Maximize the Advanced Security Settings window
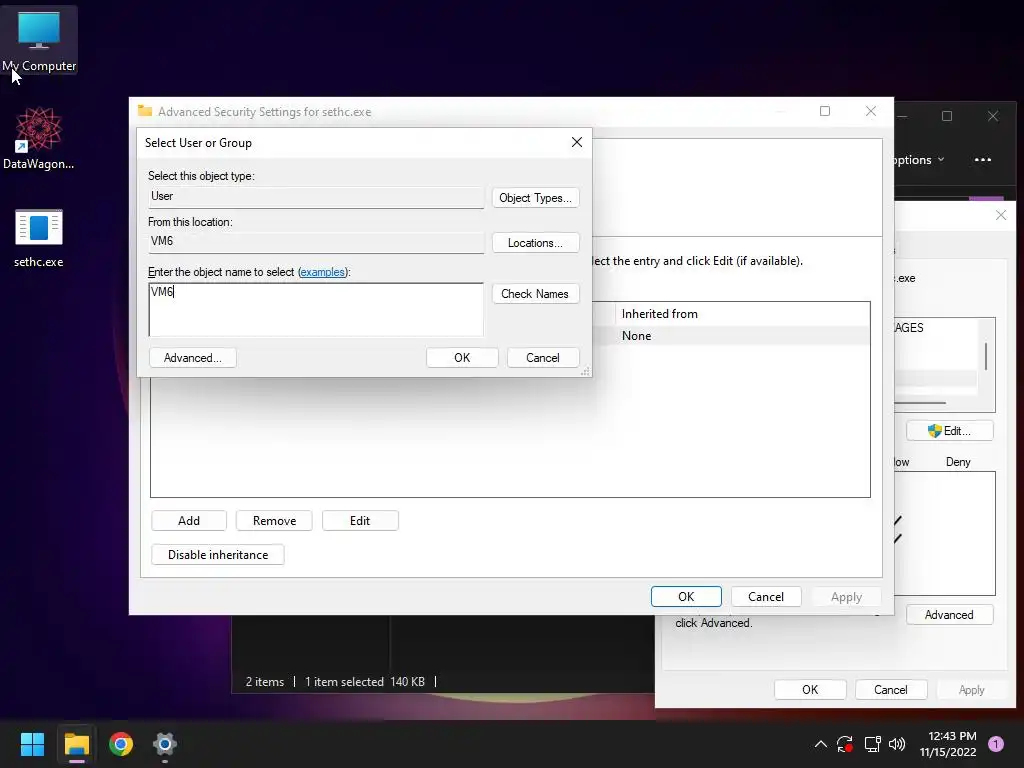1024x768 pixels. (x=825, y=112)
